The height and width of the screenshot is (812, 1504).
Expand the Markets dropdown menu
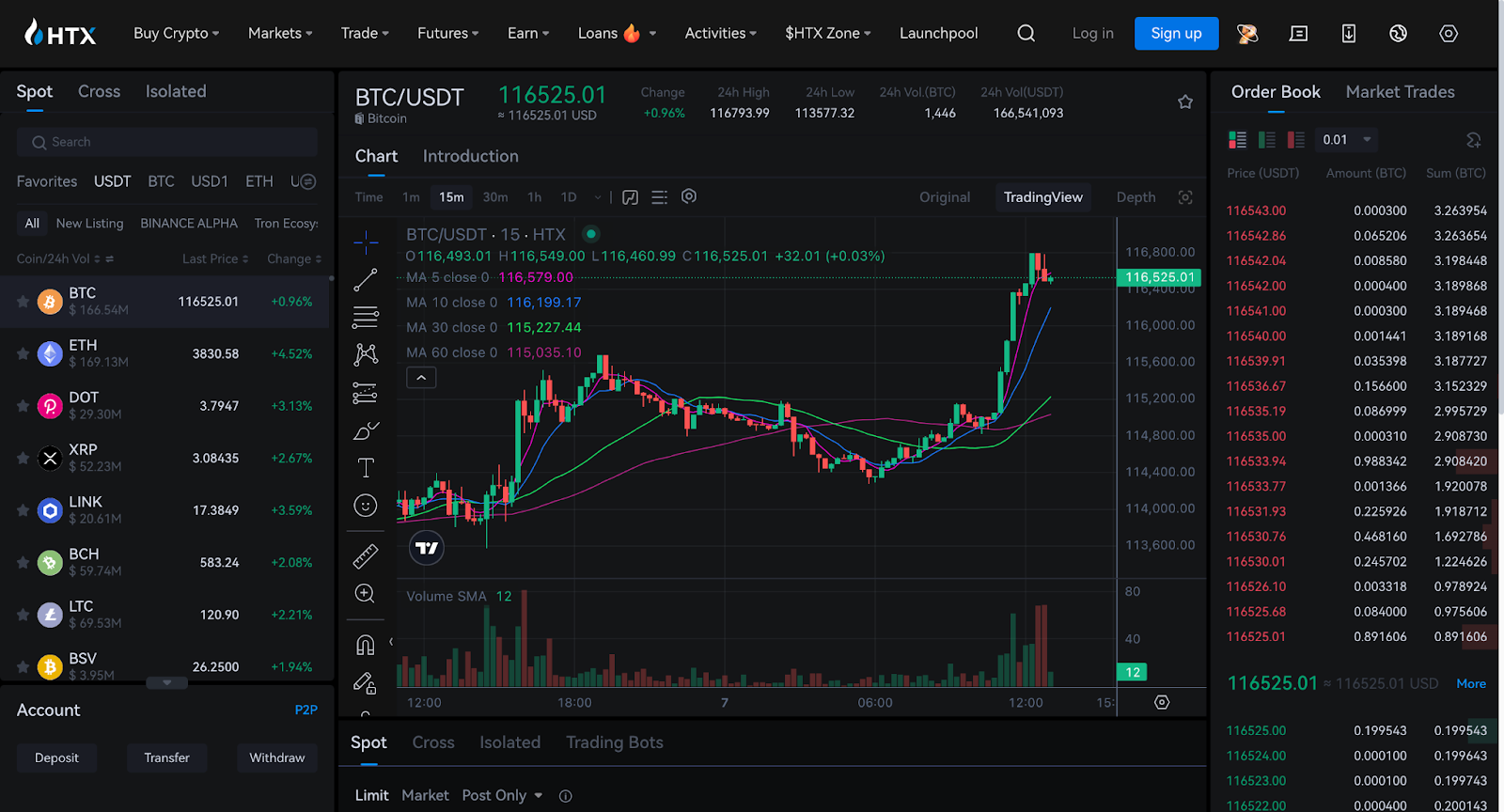coord(280,33)
